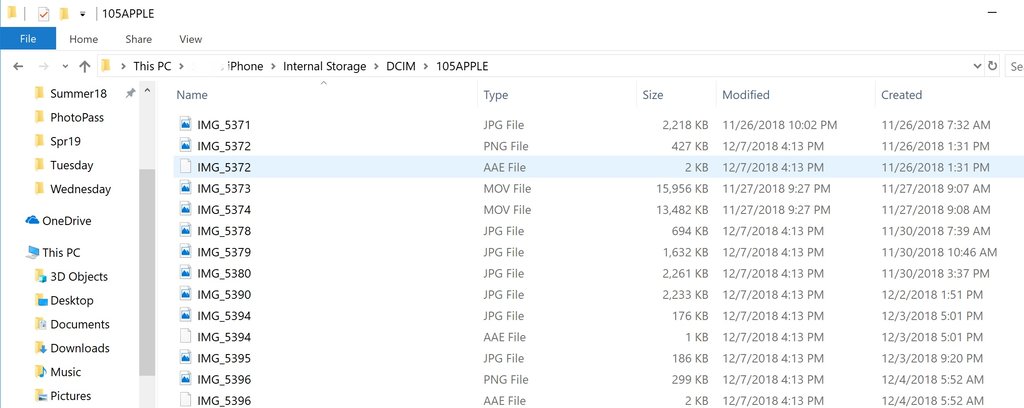Select the IMG_5373 MOV file icon

pos(185,188)
